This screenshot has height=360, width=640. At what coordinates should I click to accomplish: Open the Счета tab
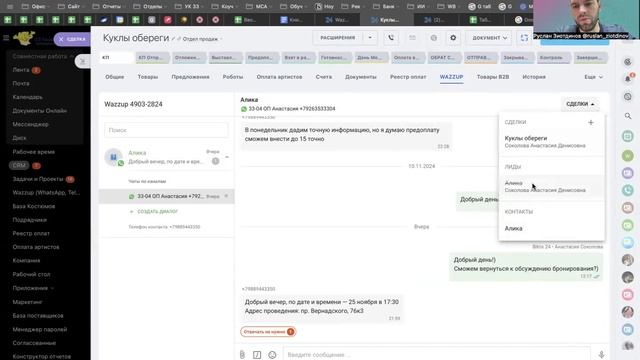click(324, 77)
